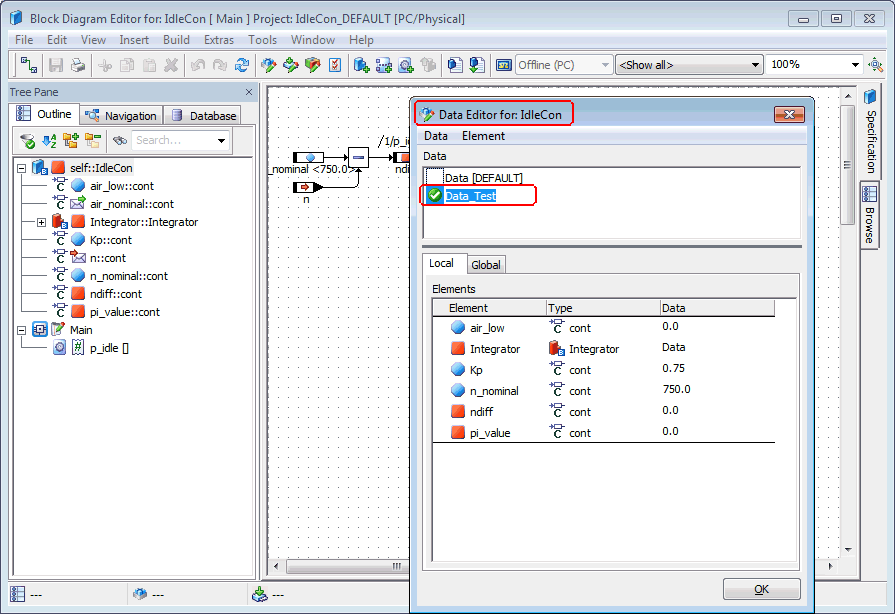
Task: Click the red box build icon
Action: pos(313,65)
